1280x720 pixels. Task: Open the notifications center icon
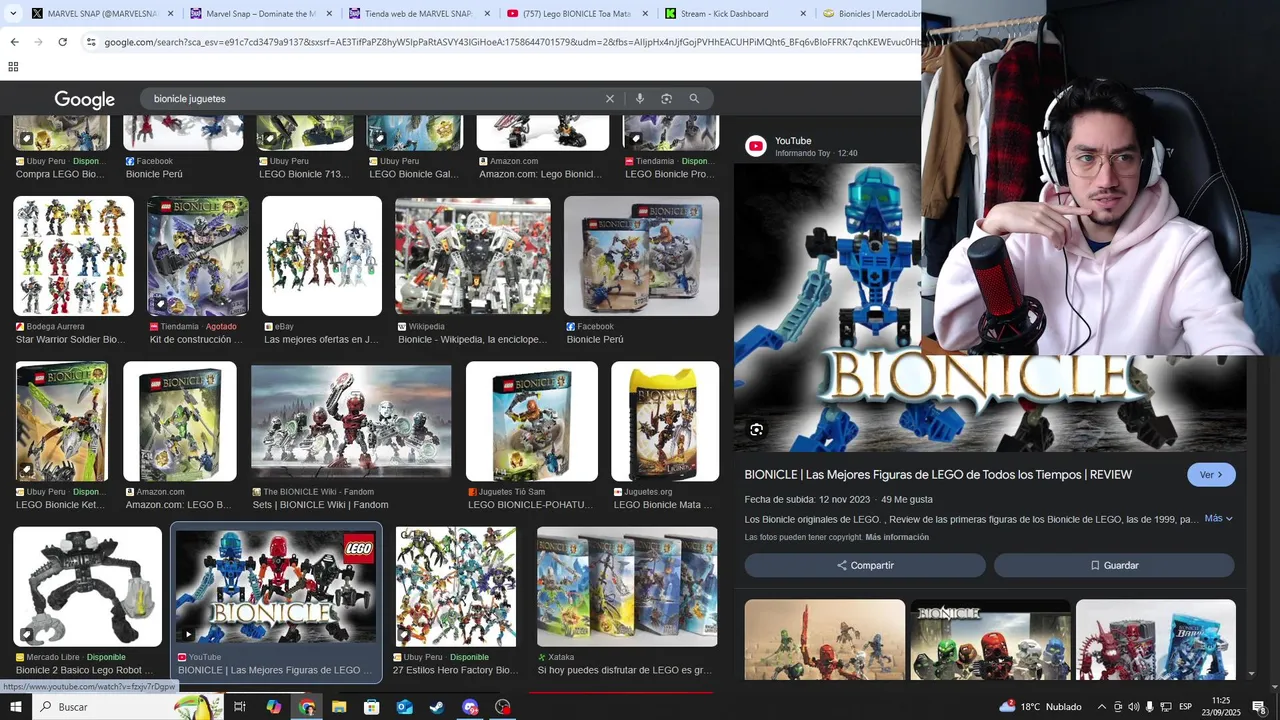[x=1259, y=707]
